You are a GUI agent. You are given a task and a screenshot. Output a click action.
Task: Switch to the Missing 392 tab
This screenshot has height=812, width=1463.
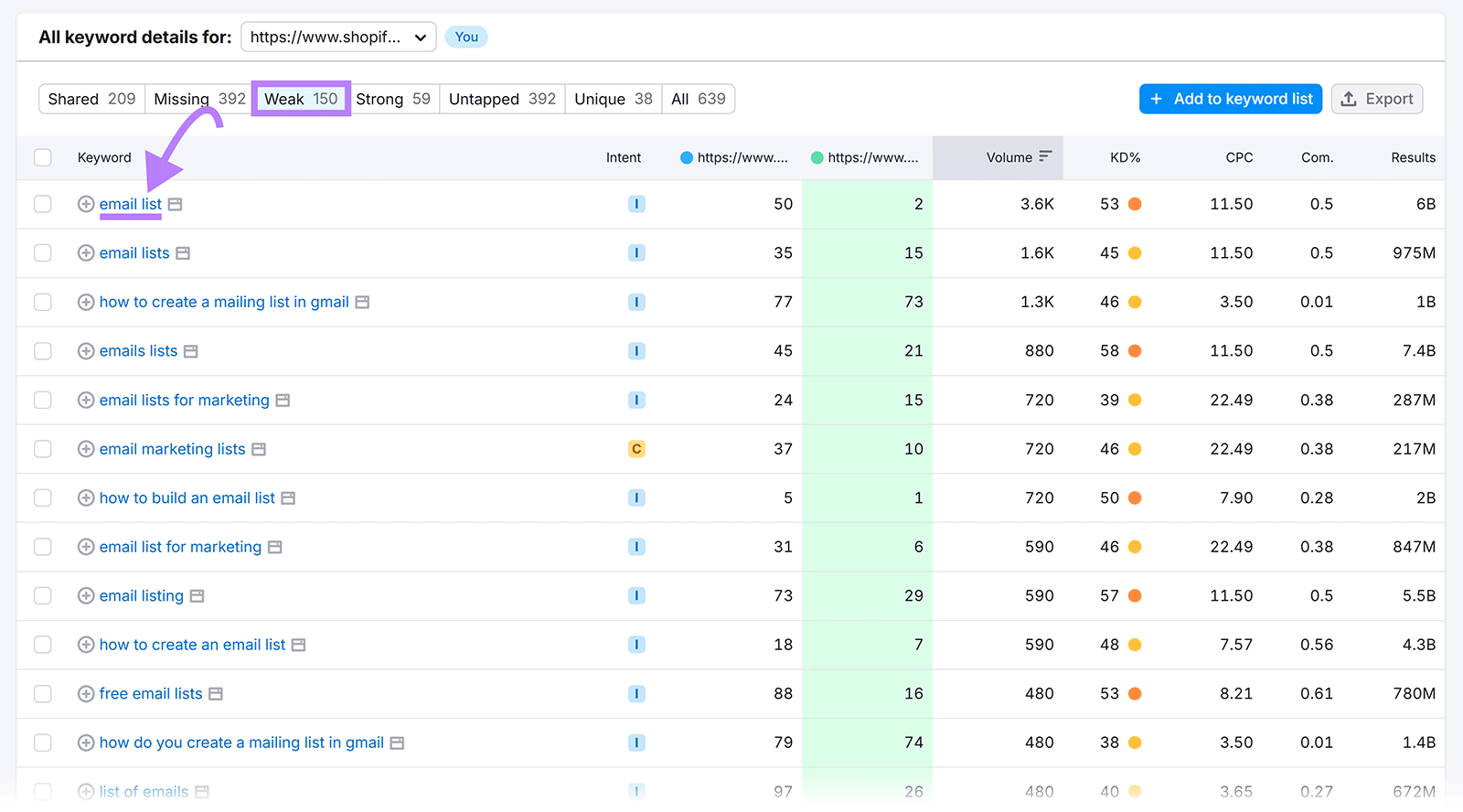(199, 99)
